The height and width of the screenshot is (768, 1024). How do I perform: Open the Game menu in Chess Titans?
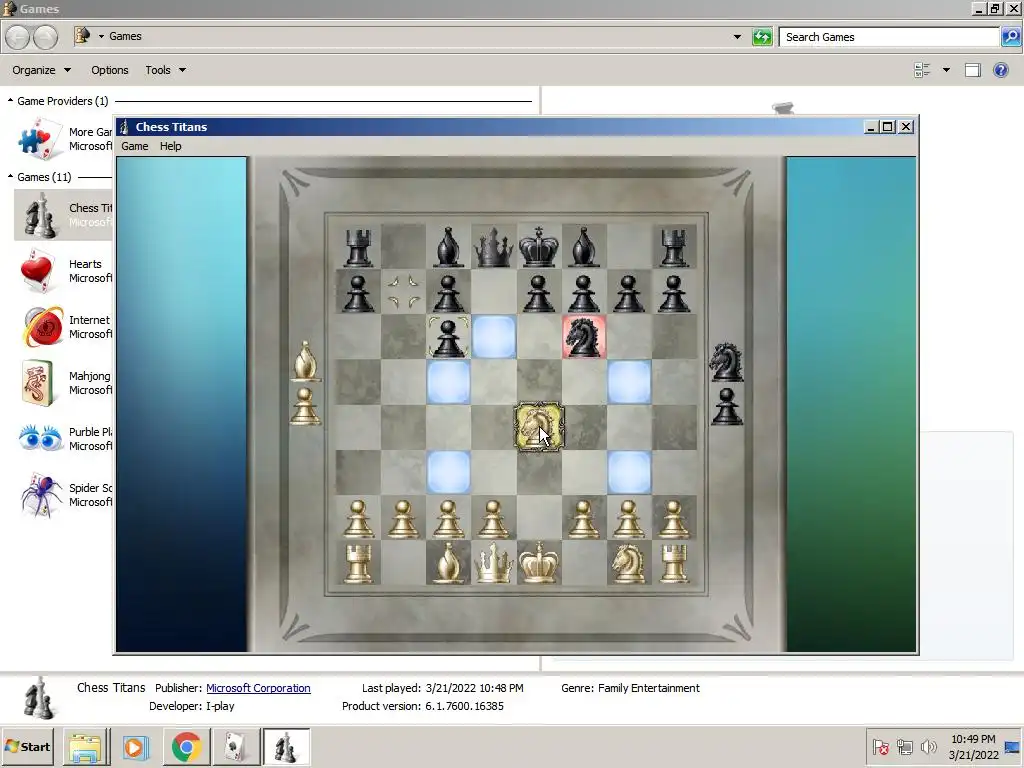pyautogui.click(x=135, y=146)
